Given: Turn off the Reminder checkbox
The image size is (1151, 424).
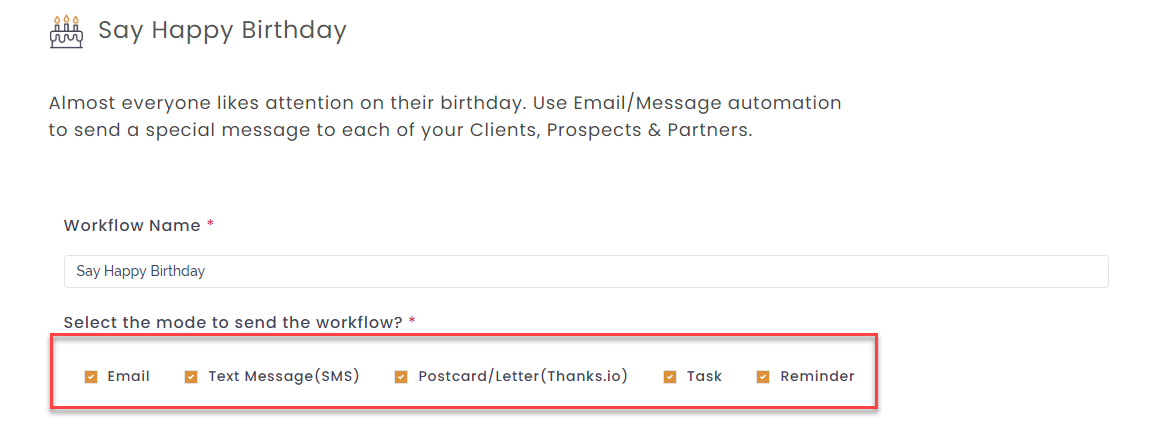Looking at the screenshot, I should (x=763, y=377).
